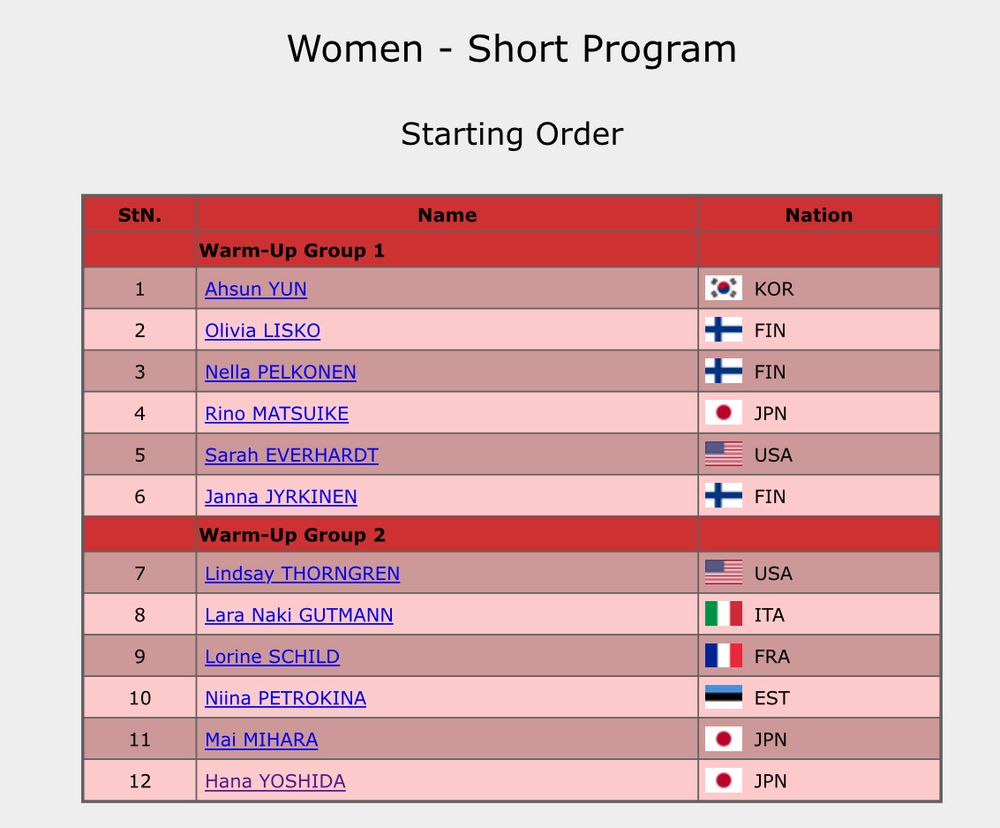Open Sarah EVERHARDT profile link
The height and width of the screenshot is (828, 1000).
[291, 455]
